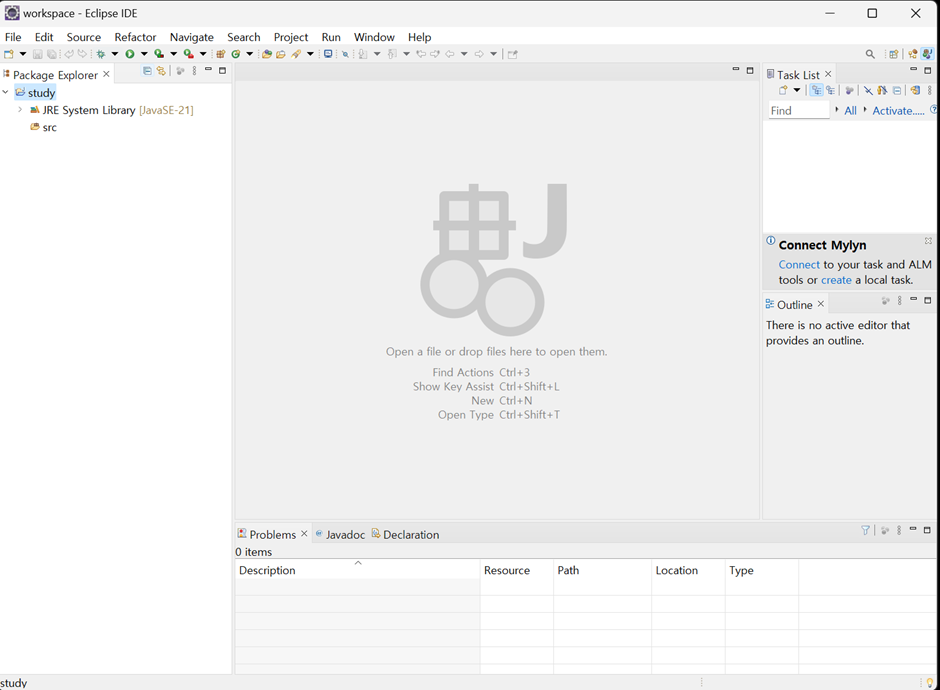Click the Debug bug icon
This screenshot has height=690, width=940.
(x=100, y=54)
